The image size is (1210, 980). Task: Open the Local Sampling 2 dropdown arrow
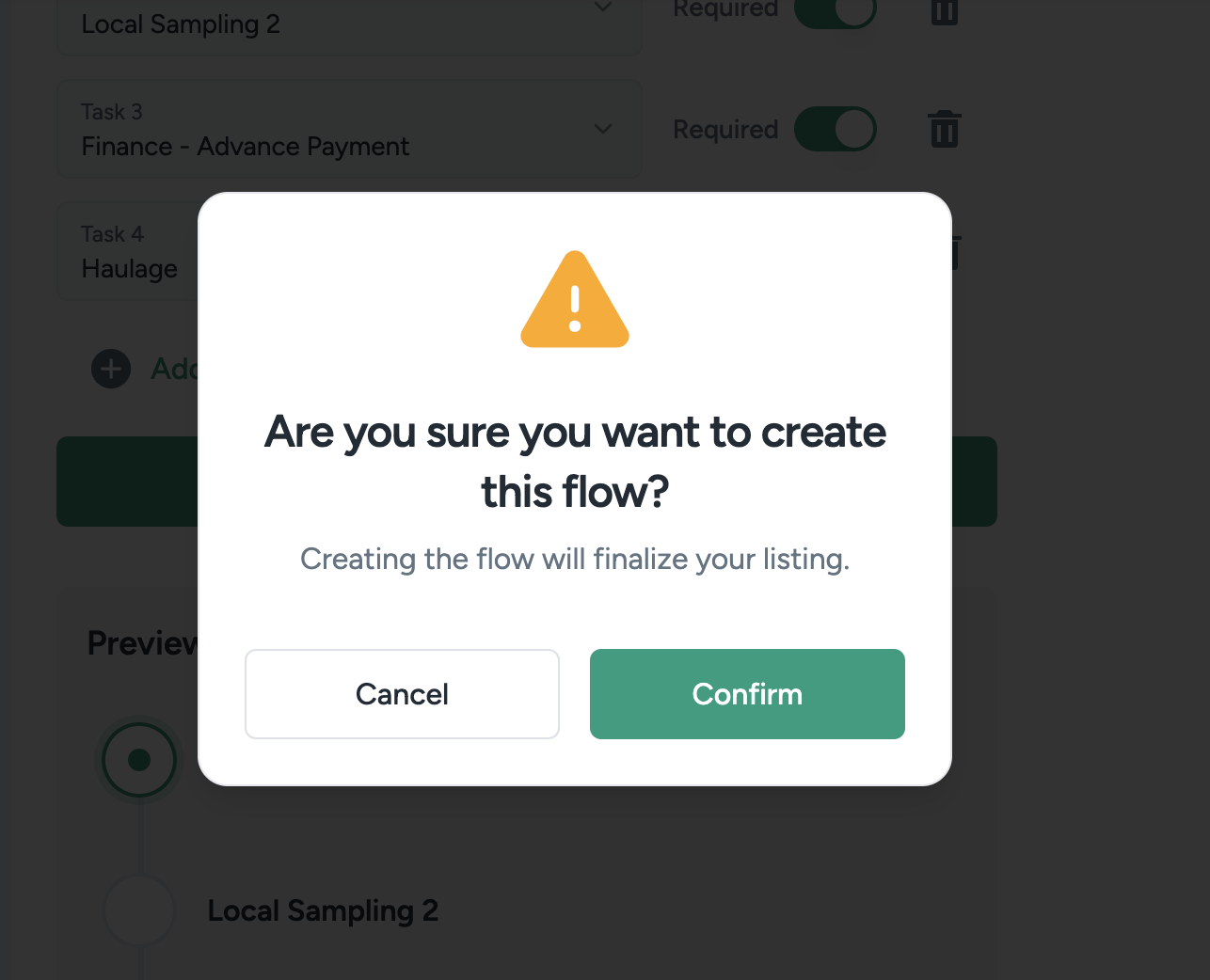[603, 8]
